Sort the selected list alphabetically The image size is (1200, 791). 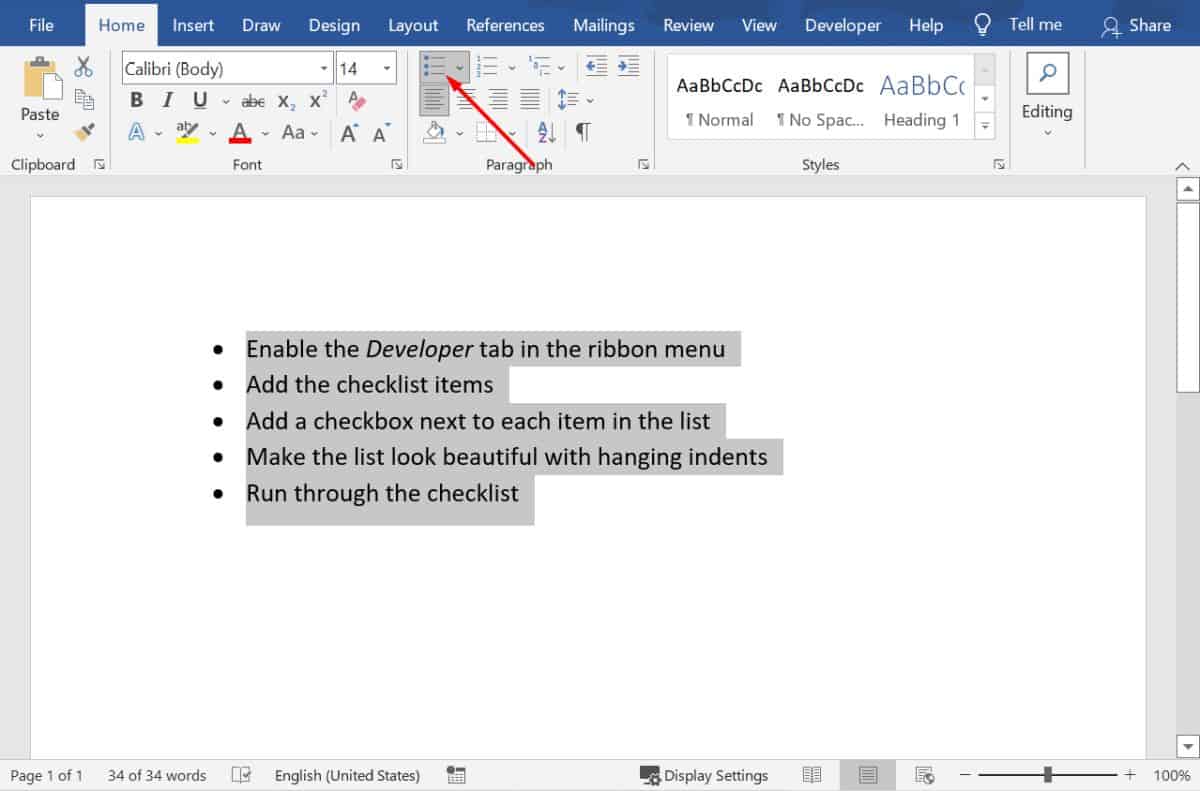pyautogui.click(x=545, y=132)
